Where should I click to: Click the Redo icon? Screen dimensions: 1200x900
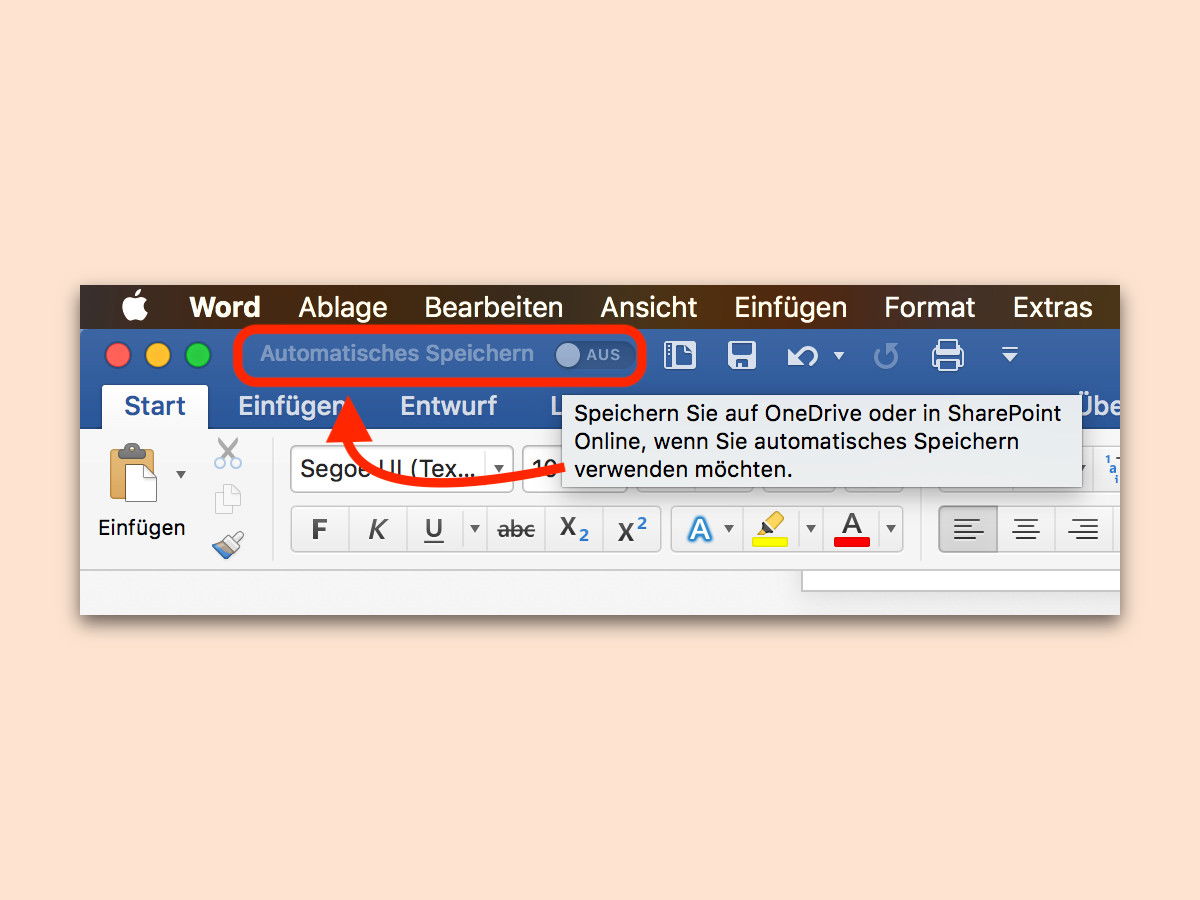click(885, 356)
